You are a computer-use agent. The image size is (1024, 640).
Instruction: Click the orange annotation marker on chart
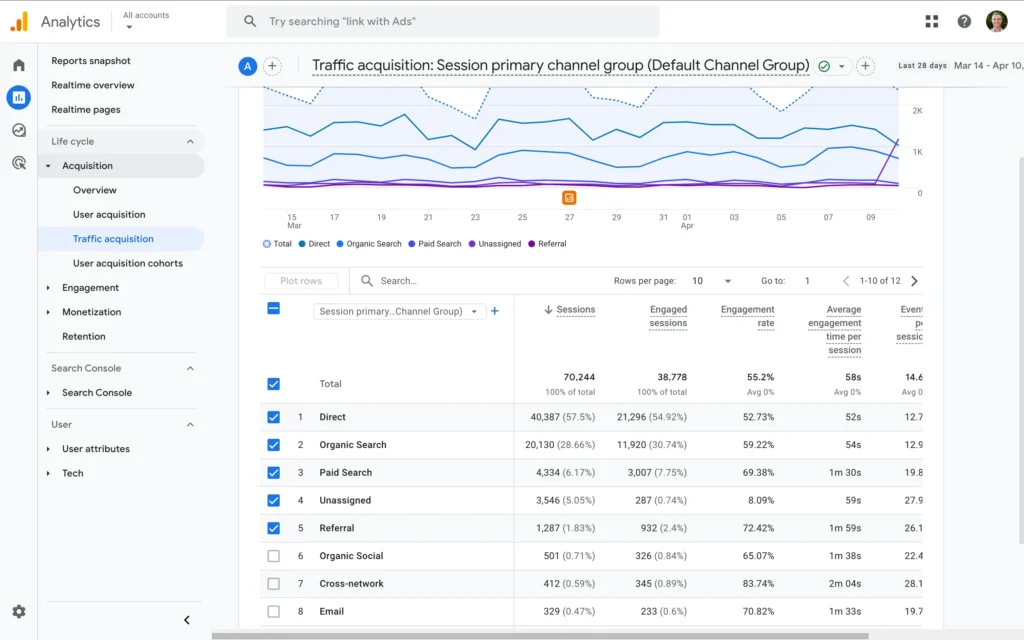(569, 198)
